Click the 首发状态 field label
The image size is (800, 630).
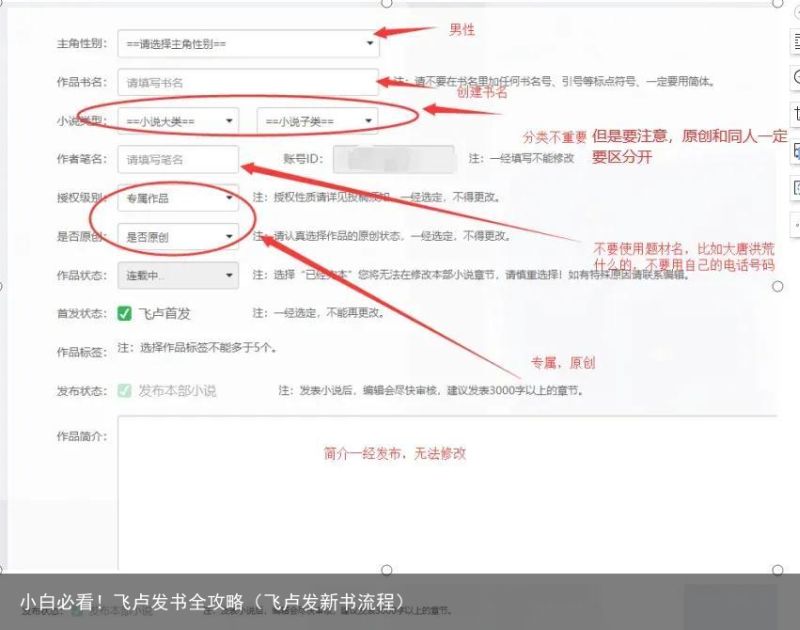pos(82,313)
